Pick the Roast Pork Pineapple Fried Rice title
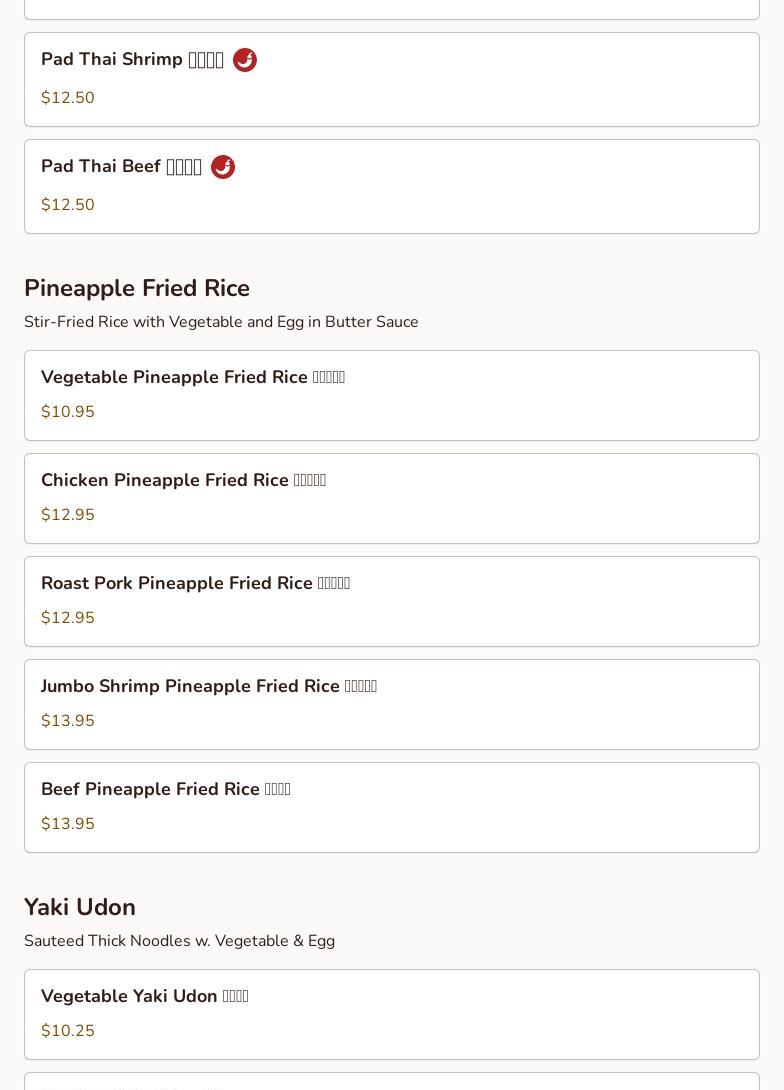The height and width of the screenshot is (1090, 784). 195,583
